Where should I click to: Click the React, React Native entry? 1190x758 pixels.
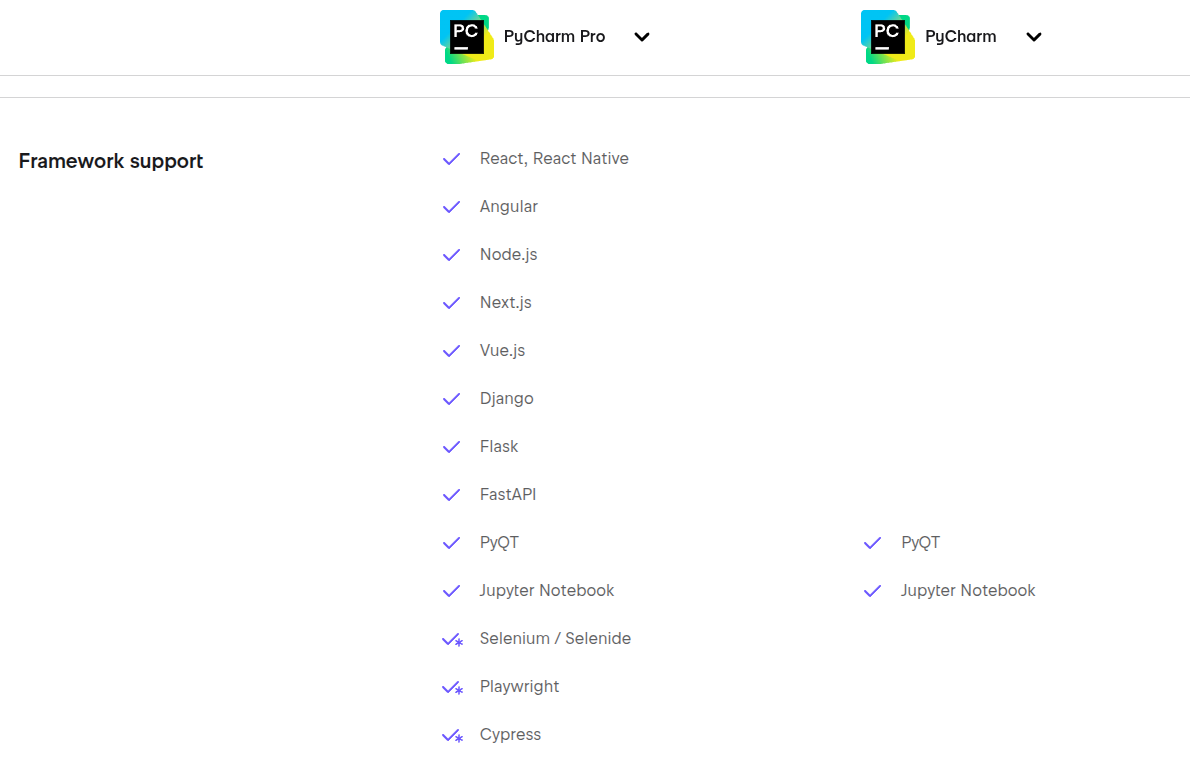554,159
